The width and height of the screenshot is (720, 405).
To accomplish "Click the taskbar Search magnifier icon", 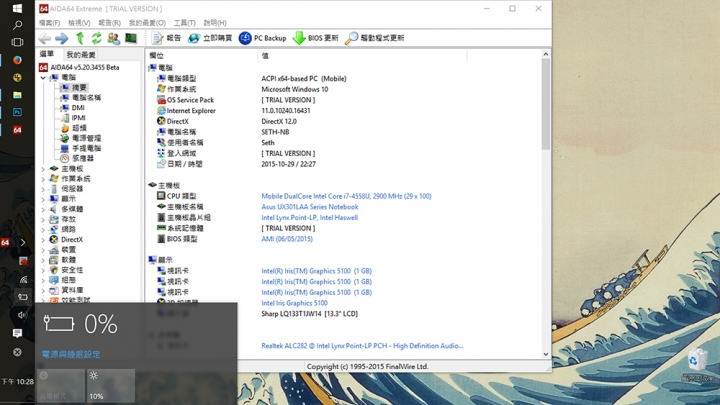I will click(x=17, y=25).
